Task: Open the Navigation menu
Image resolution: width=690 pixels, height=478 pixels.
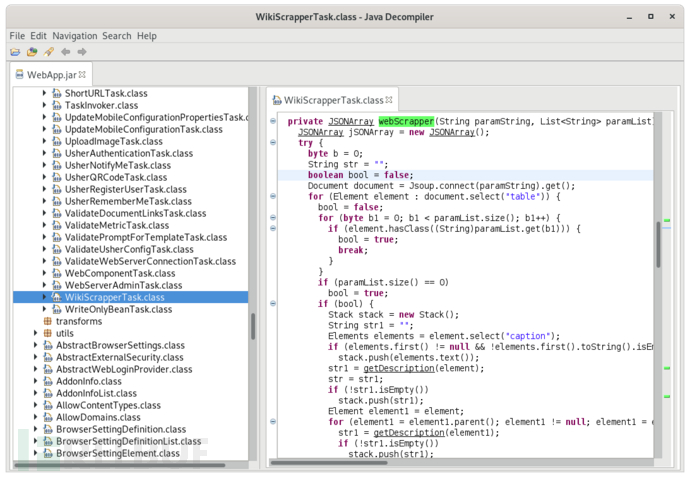Action: click(75, 36)
